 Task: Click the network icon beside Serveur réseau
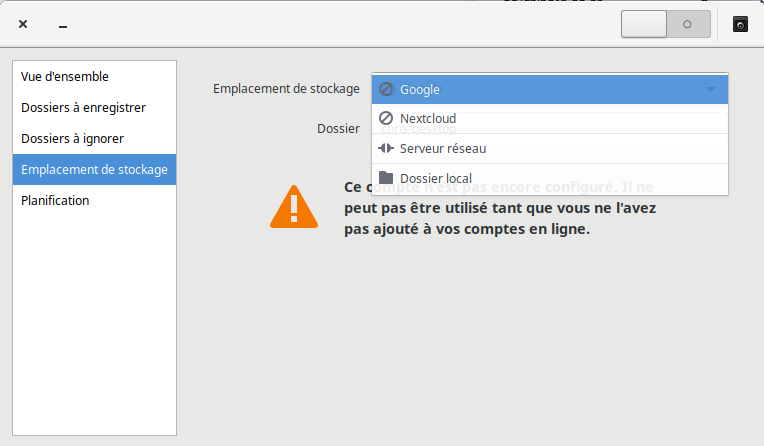point(386,149)
